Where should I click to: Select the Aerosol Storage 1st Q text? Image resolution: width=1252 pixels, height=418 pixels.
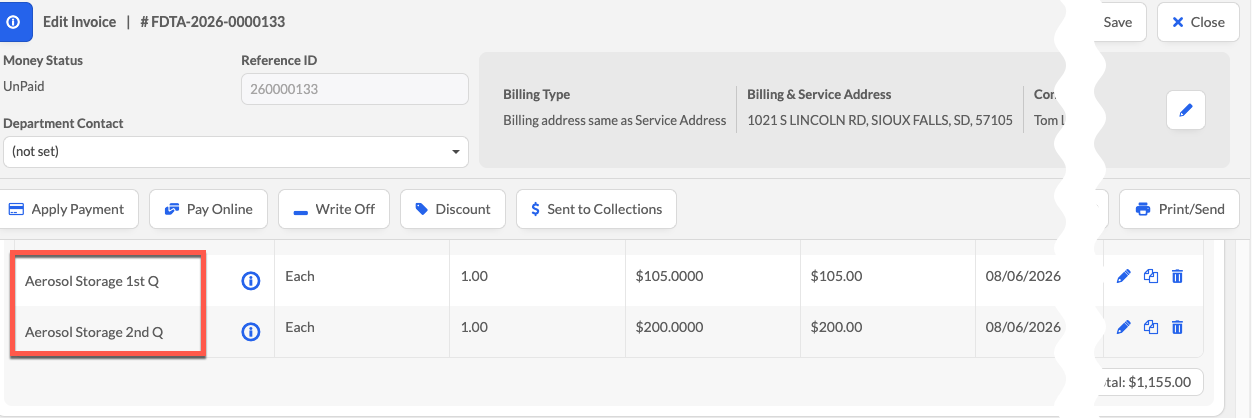[x=92, y=281]
